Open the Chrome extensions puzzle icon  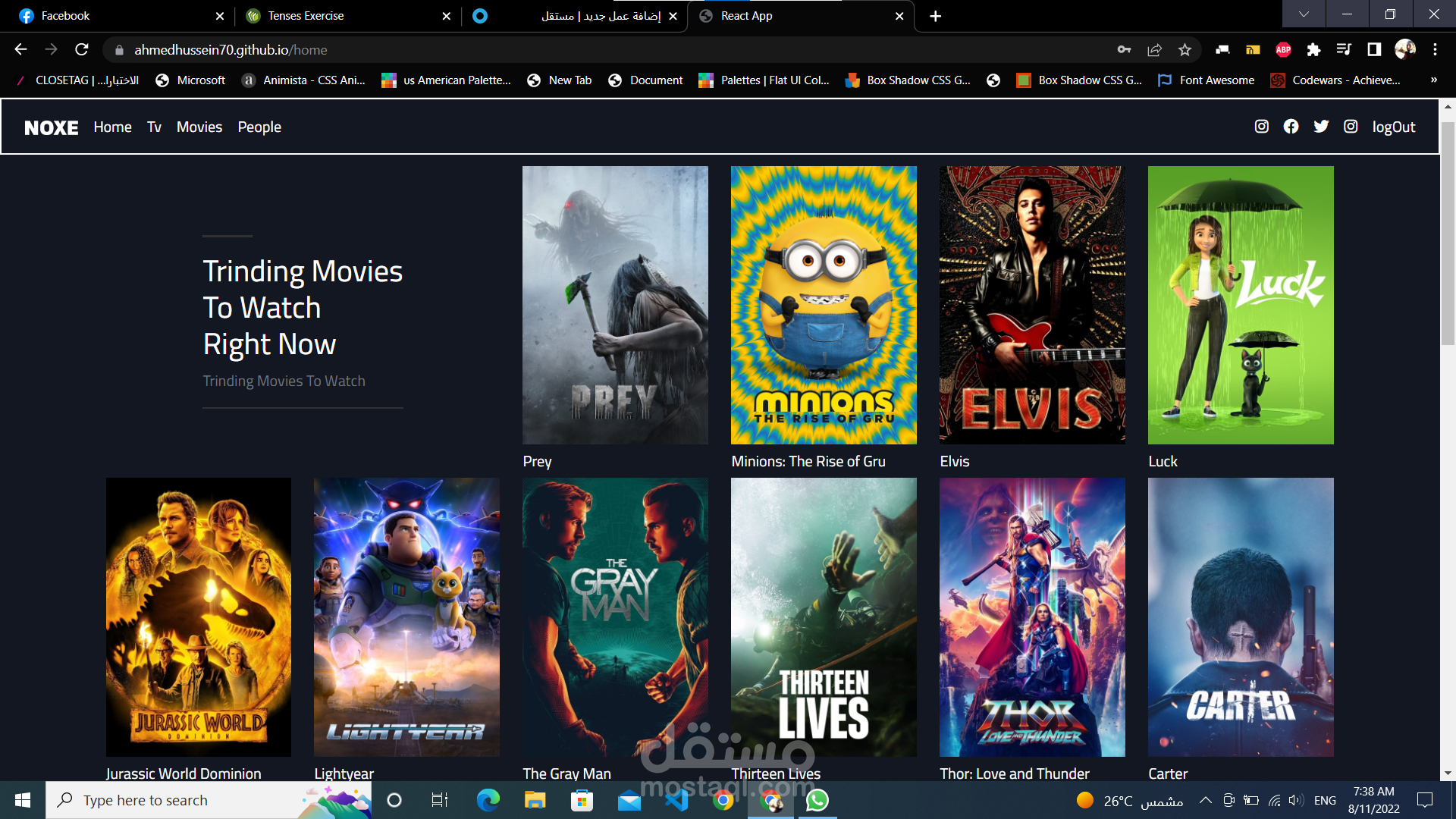click(1313, 50)
